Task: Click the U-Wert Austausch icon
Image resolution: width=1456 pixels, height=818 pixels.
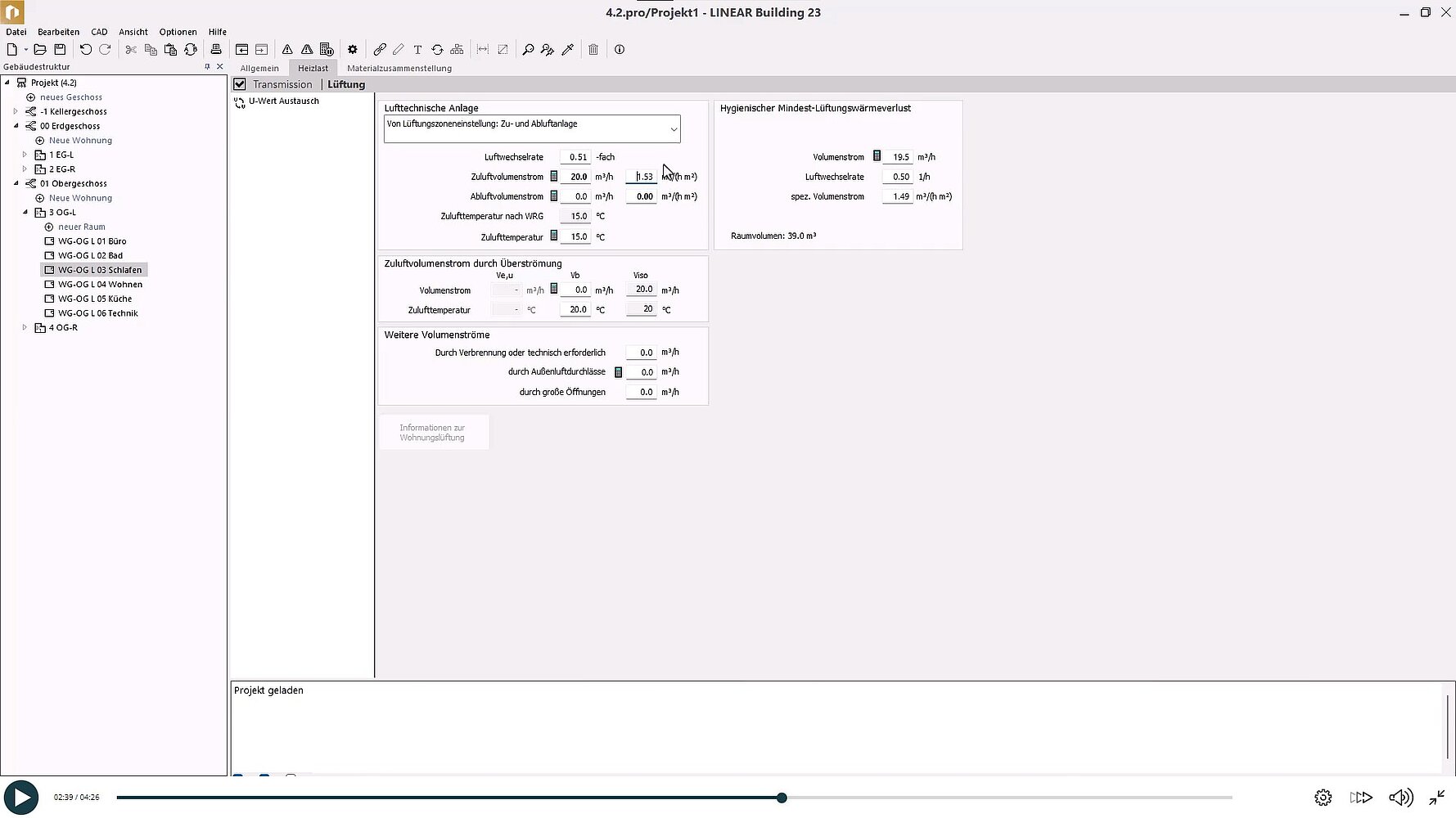Action: tap(240, 102)
